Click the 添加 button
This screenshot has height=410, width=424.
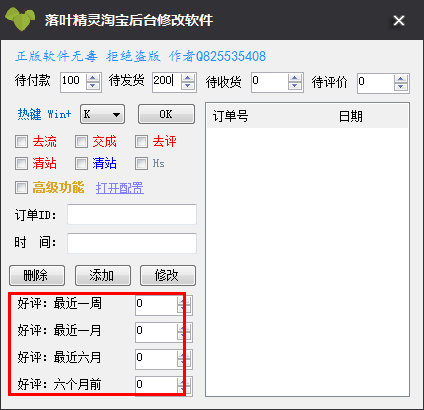pos(103,275)
